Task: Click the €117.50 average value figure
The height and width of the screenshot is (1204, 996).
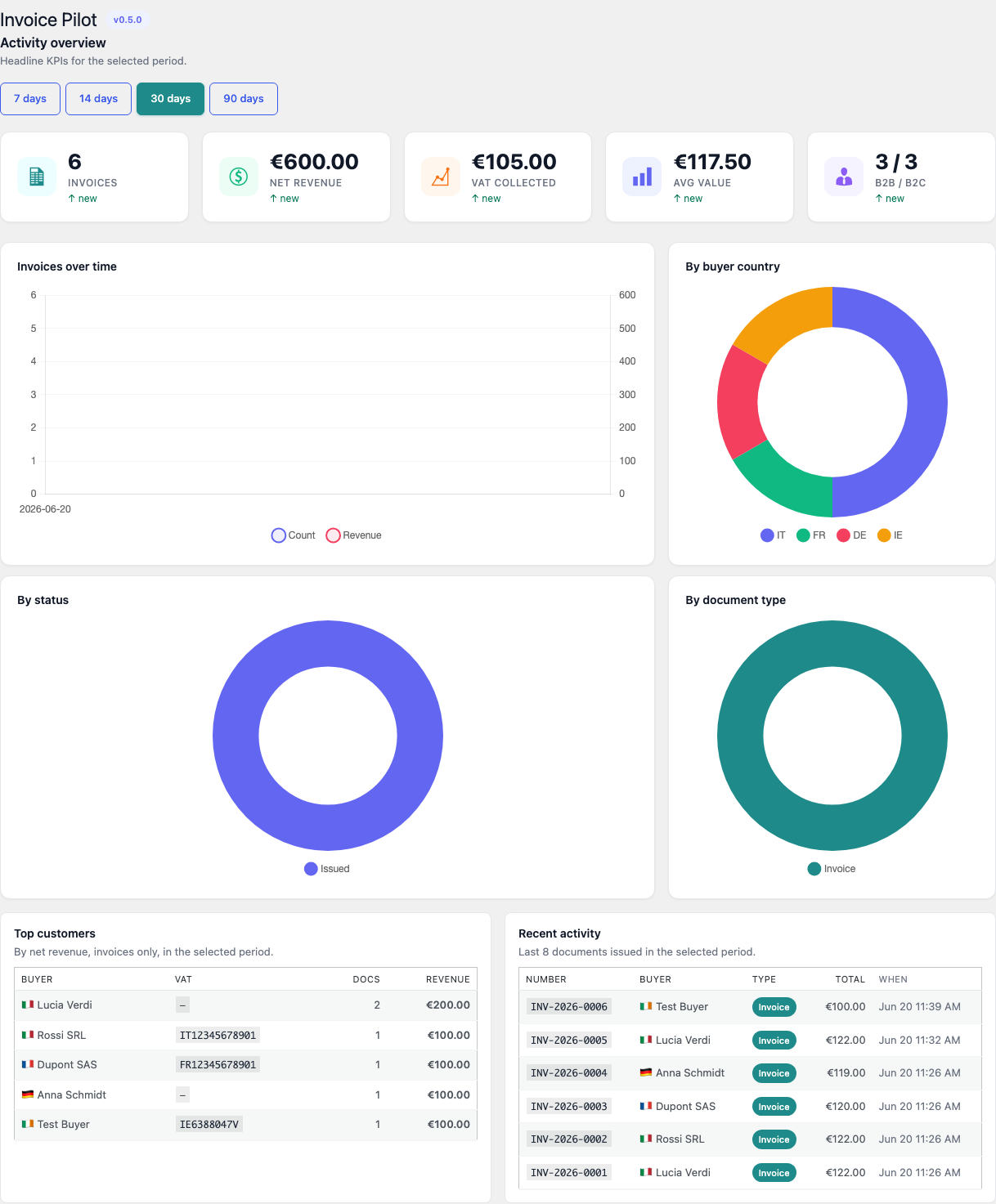Action: [712, 162]
